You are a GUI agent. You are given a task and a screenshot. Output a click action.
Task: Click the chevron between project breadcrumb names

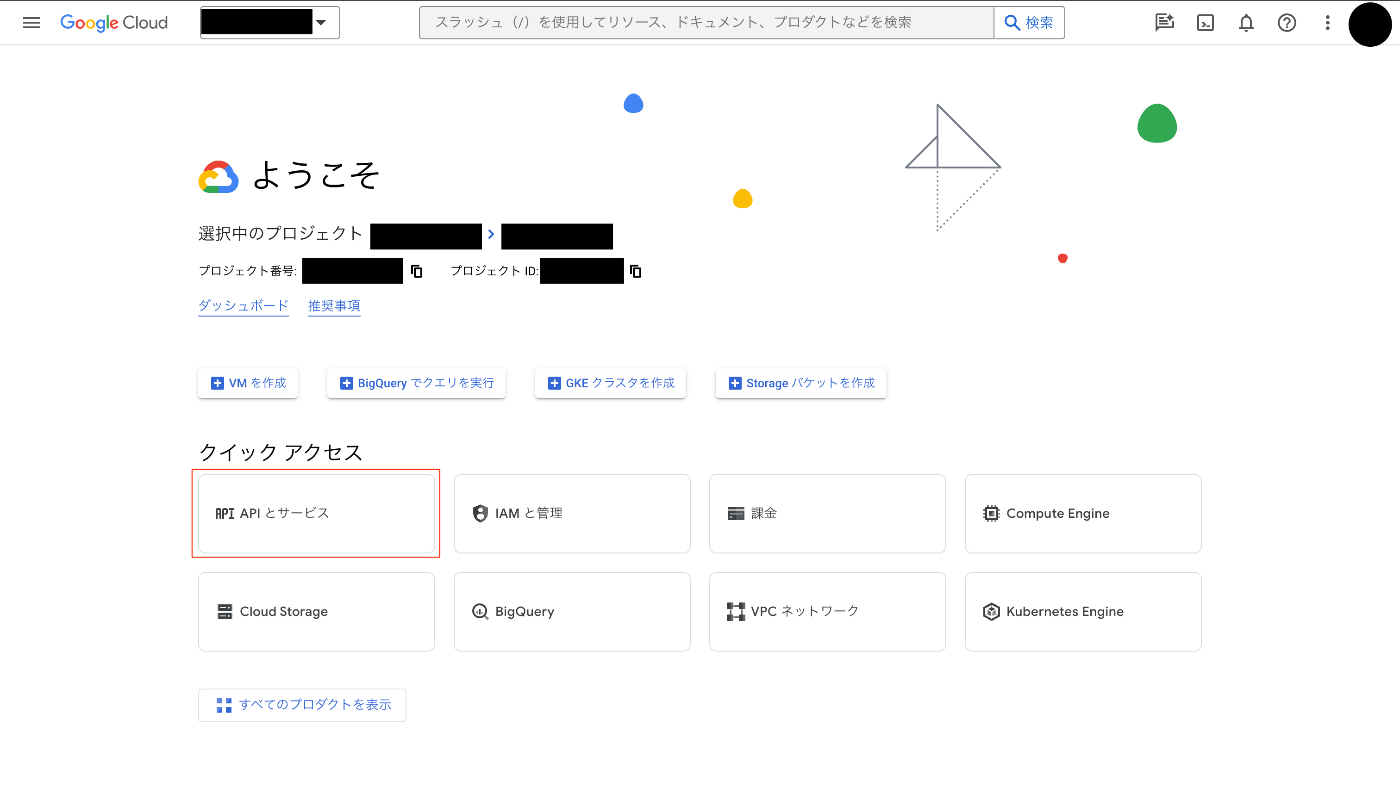pos(491,234)
